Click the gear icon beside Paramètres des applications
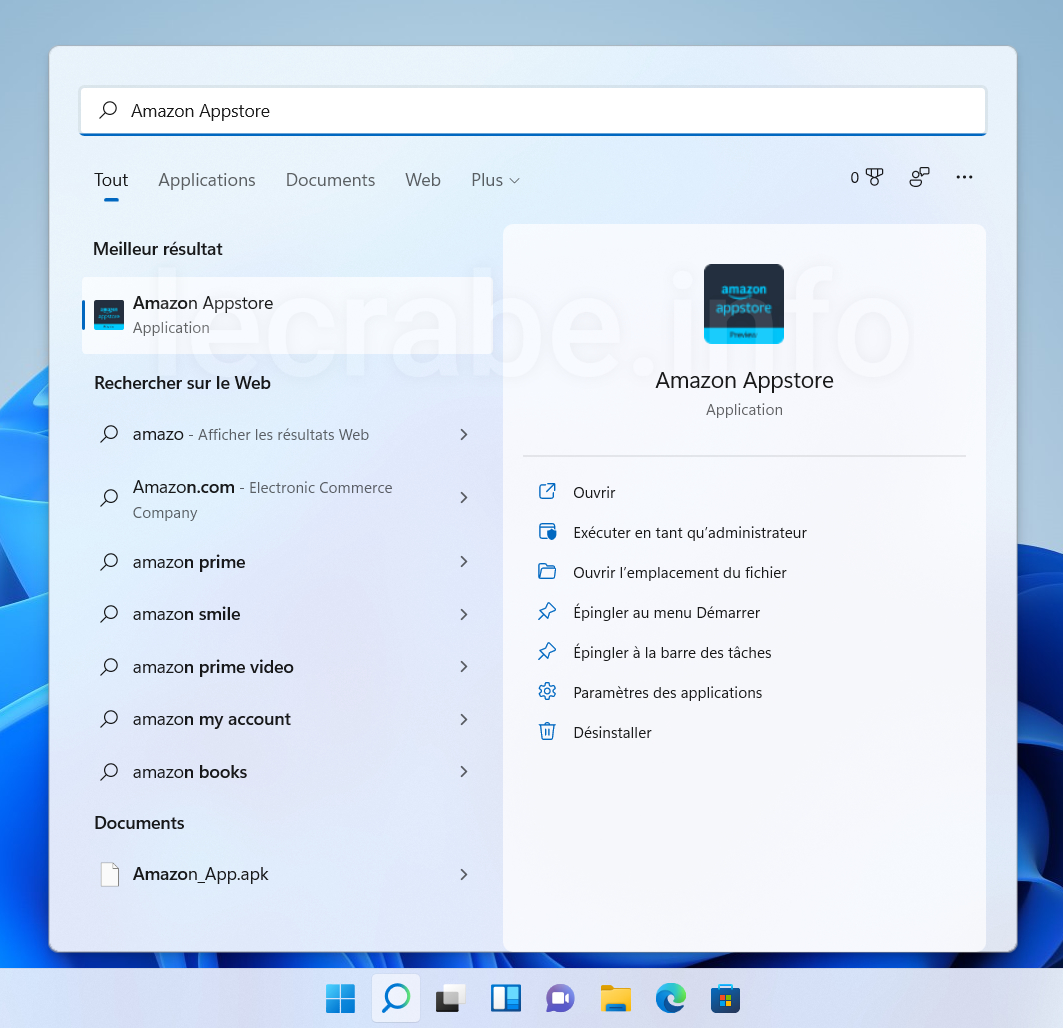The width and height of the screenshot is (1063, 1028). tap(547, 691)
